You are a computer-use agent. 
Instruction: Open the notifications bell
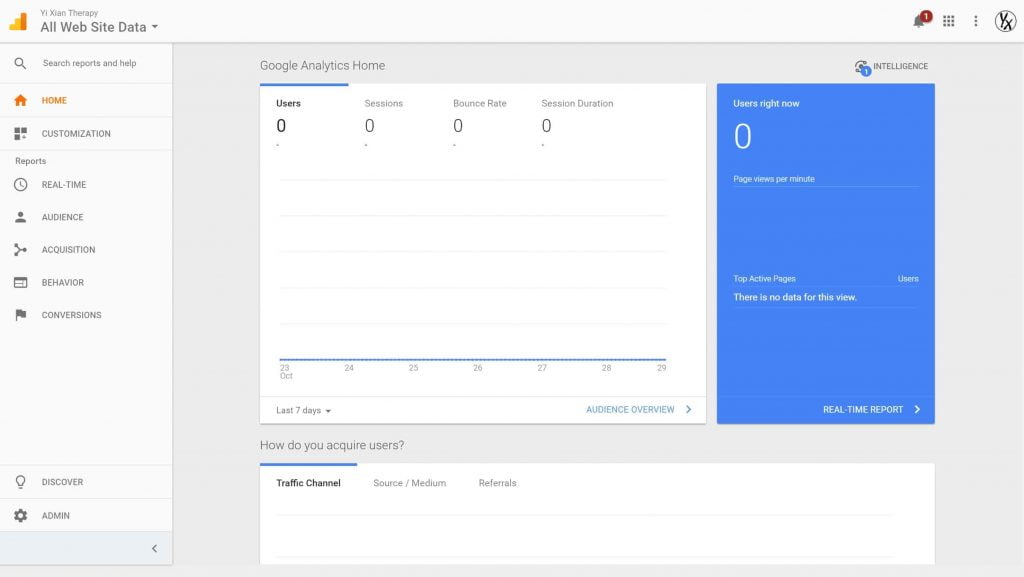tap(921, 20)
